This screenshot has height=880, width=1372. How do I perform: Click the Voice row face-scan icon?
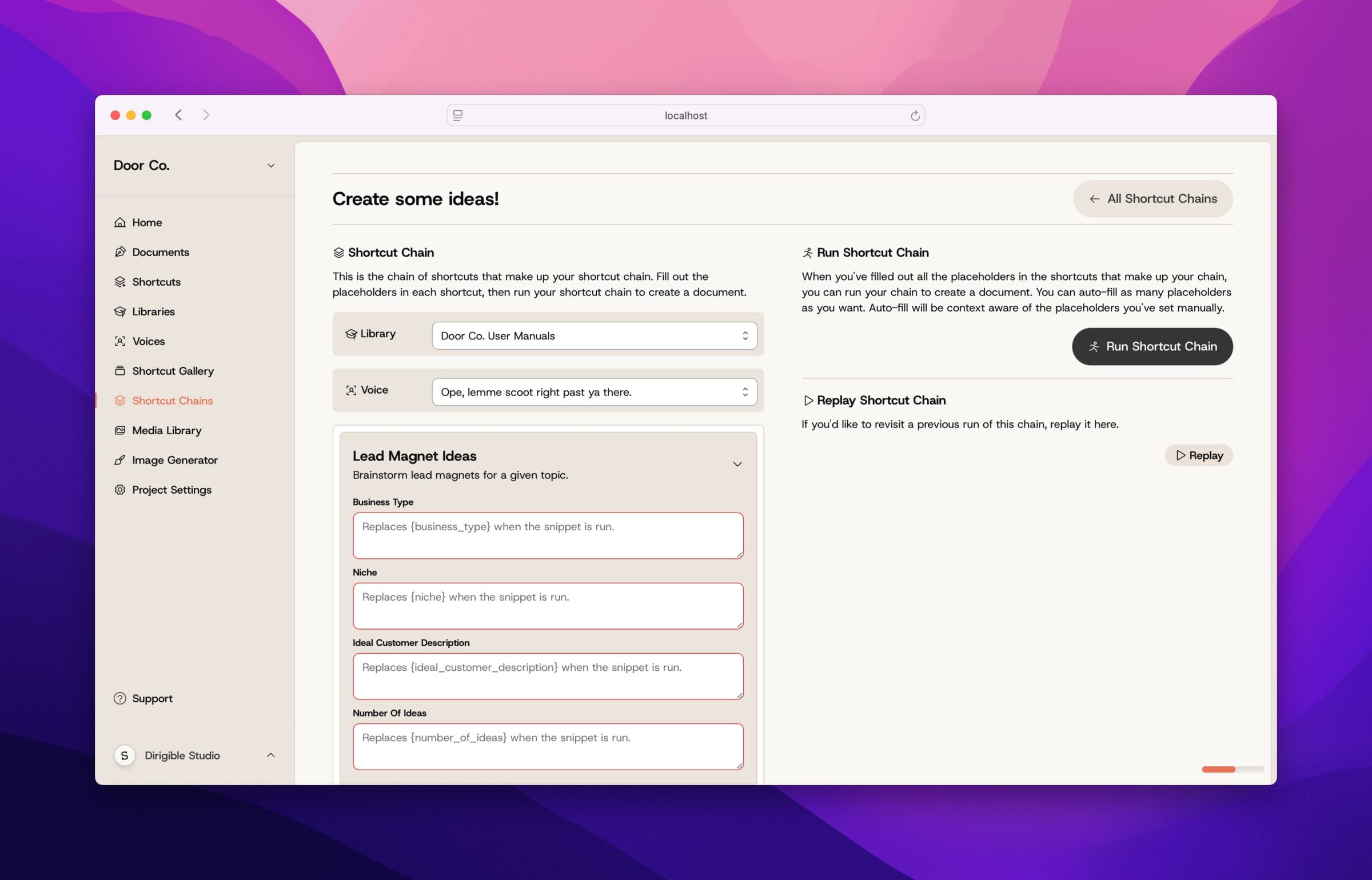pyautogui.click(x=351, y=390)
